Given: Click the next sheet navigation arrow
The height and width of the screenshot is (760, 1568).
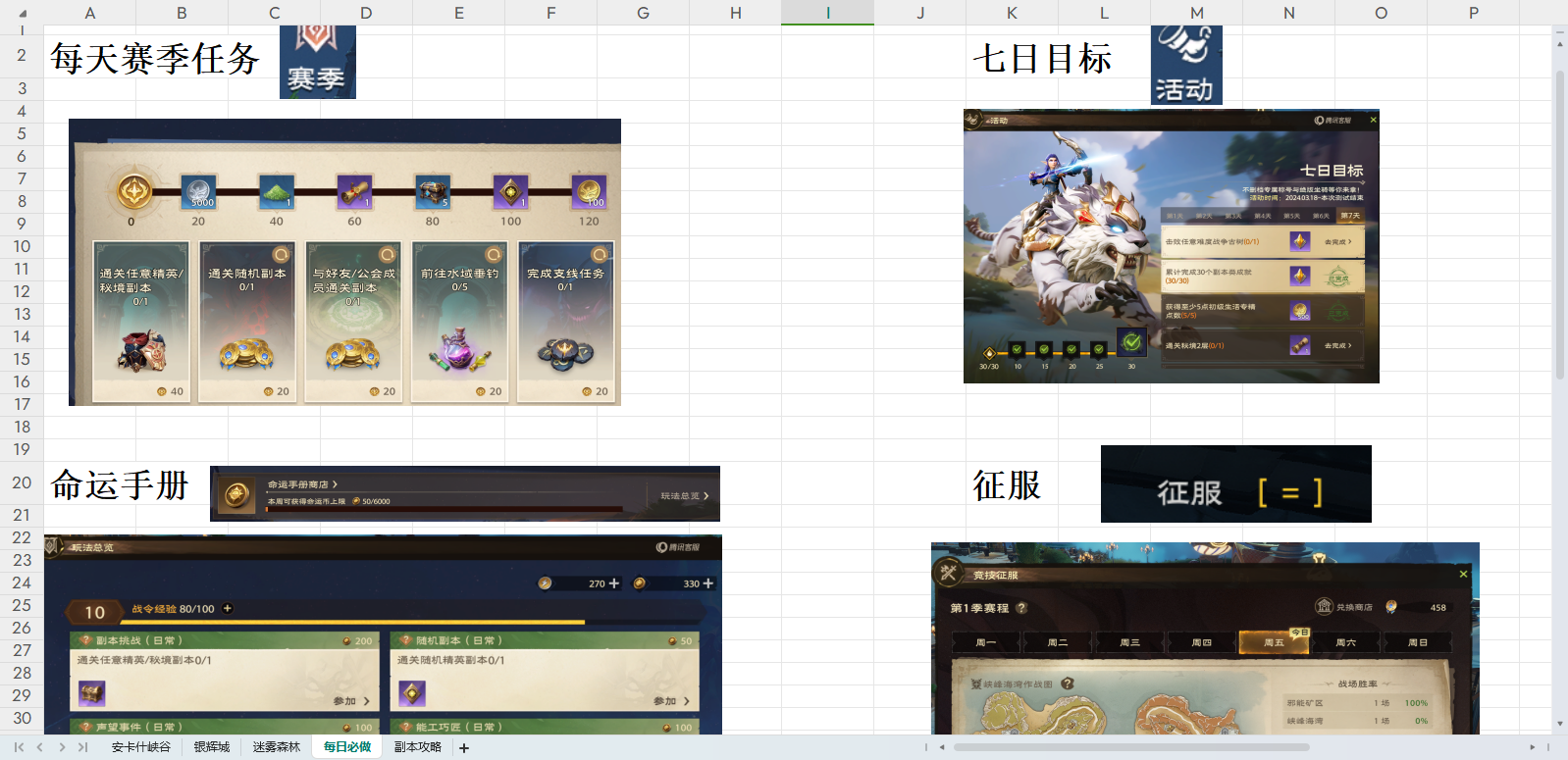Looking at the screenshot, I should click(x=62, y=747).
